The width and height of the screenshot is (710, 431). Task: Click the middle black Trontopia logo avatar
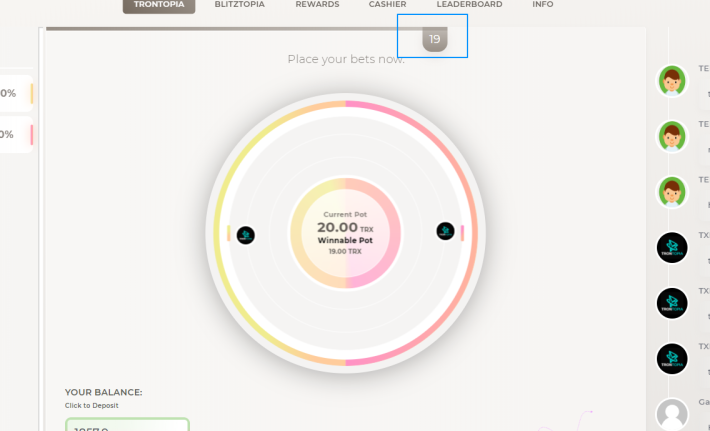coord(672,303)
